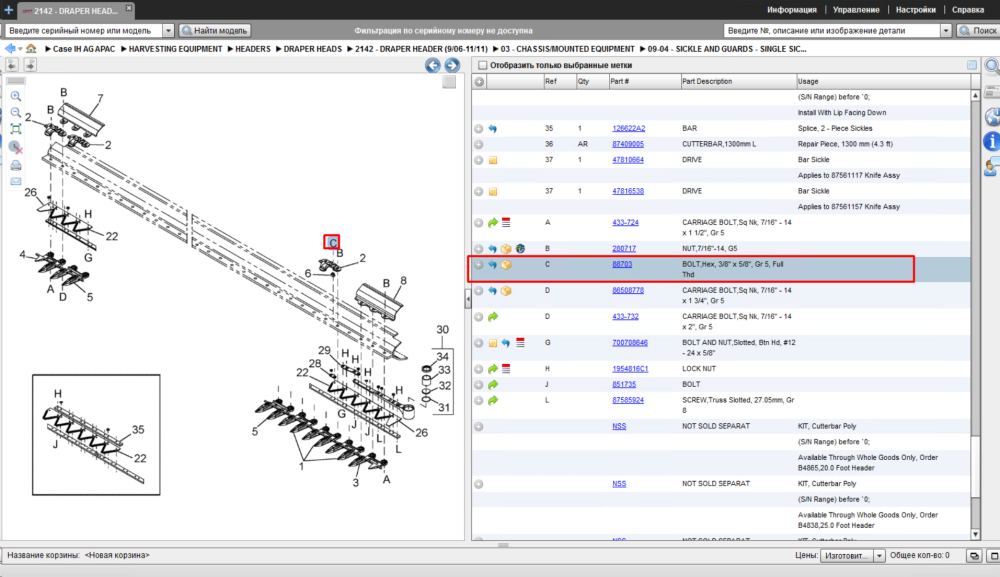Toggle add circle for part 1954816C1
This screenshot has height=577, width=1000.
(x=479, y=369)
